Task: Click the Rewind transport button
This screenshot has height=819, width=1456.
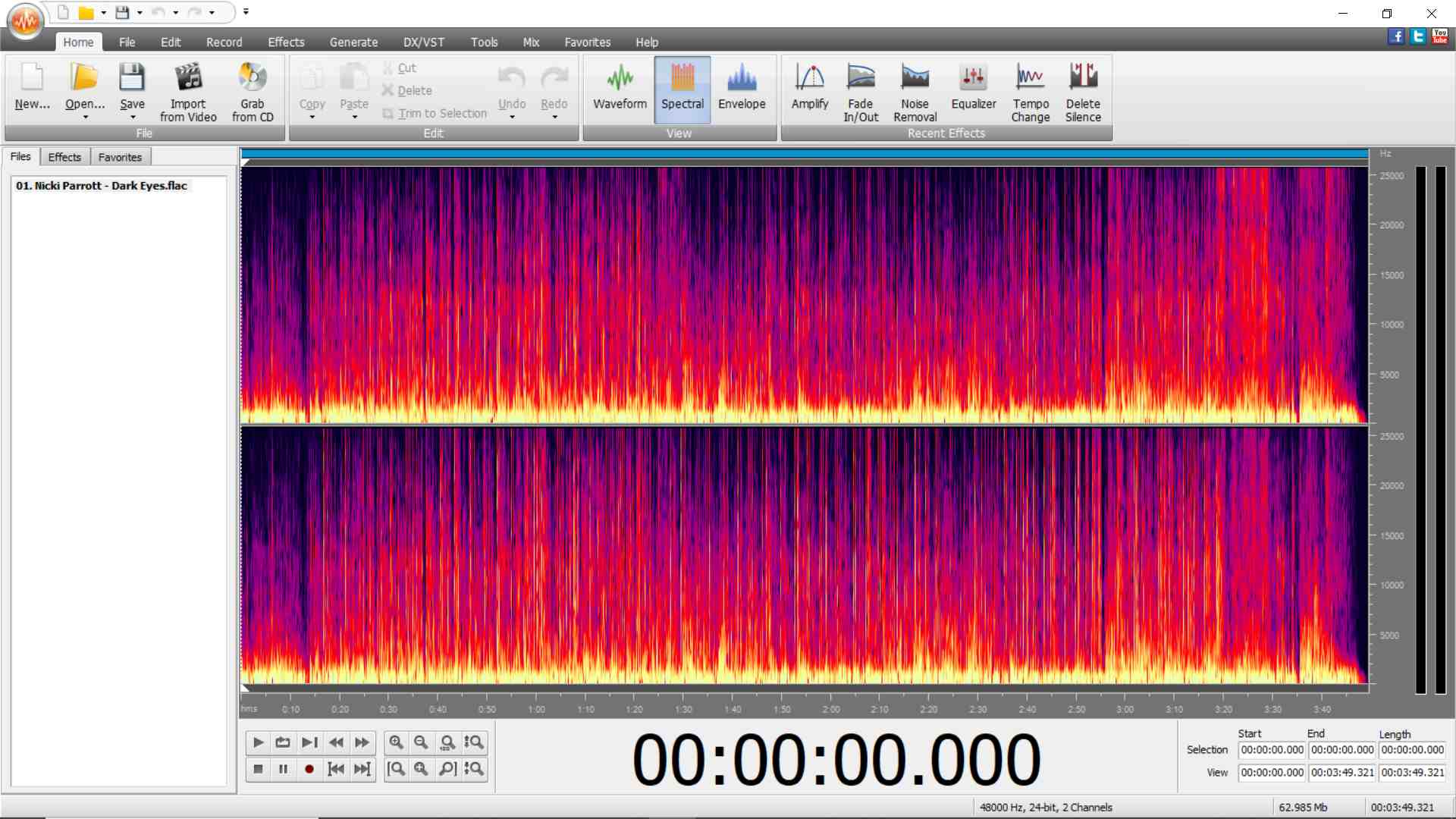Action: (336, 742)
